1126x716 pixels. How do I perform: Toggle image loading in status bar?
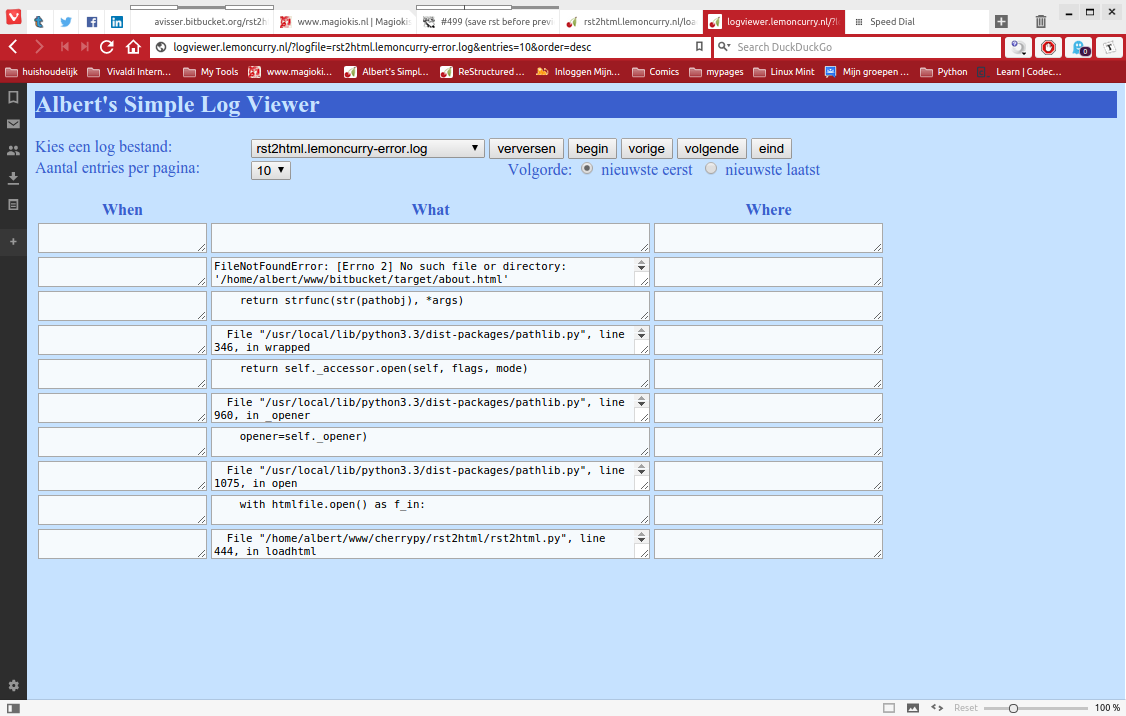click(913, 708)
